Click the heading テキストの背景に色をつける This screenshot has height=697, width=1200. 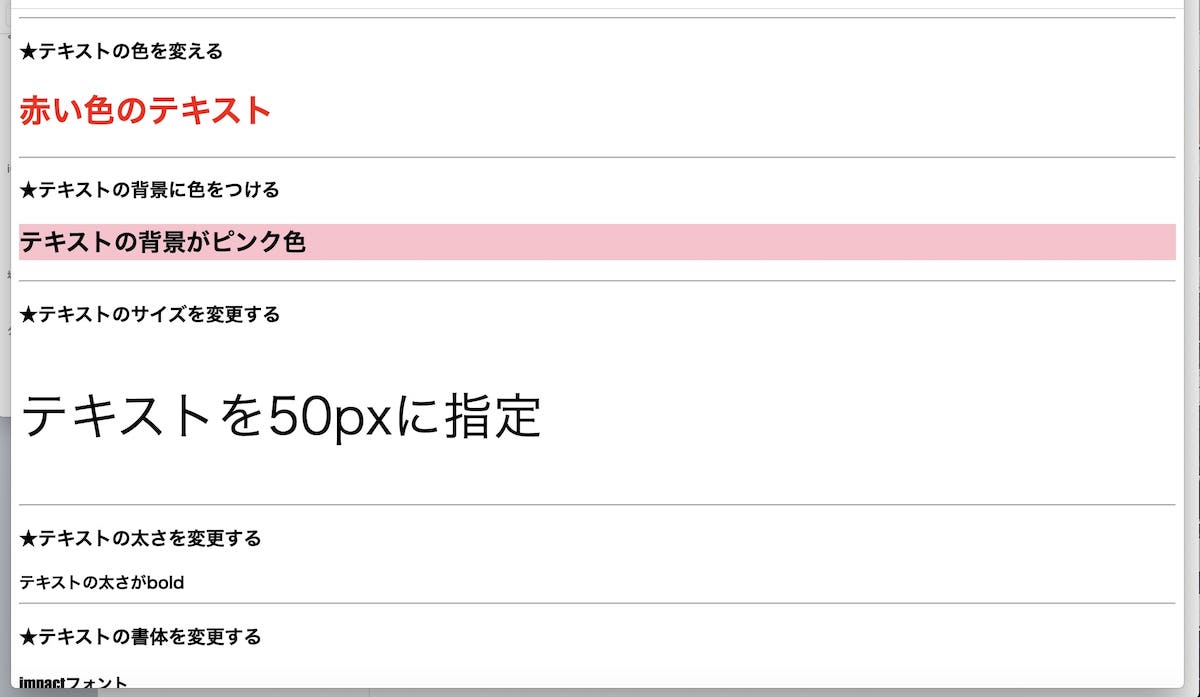coord(159,189)
